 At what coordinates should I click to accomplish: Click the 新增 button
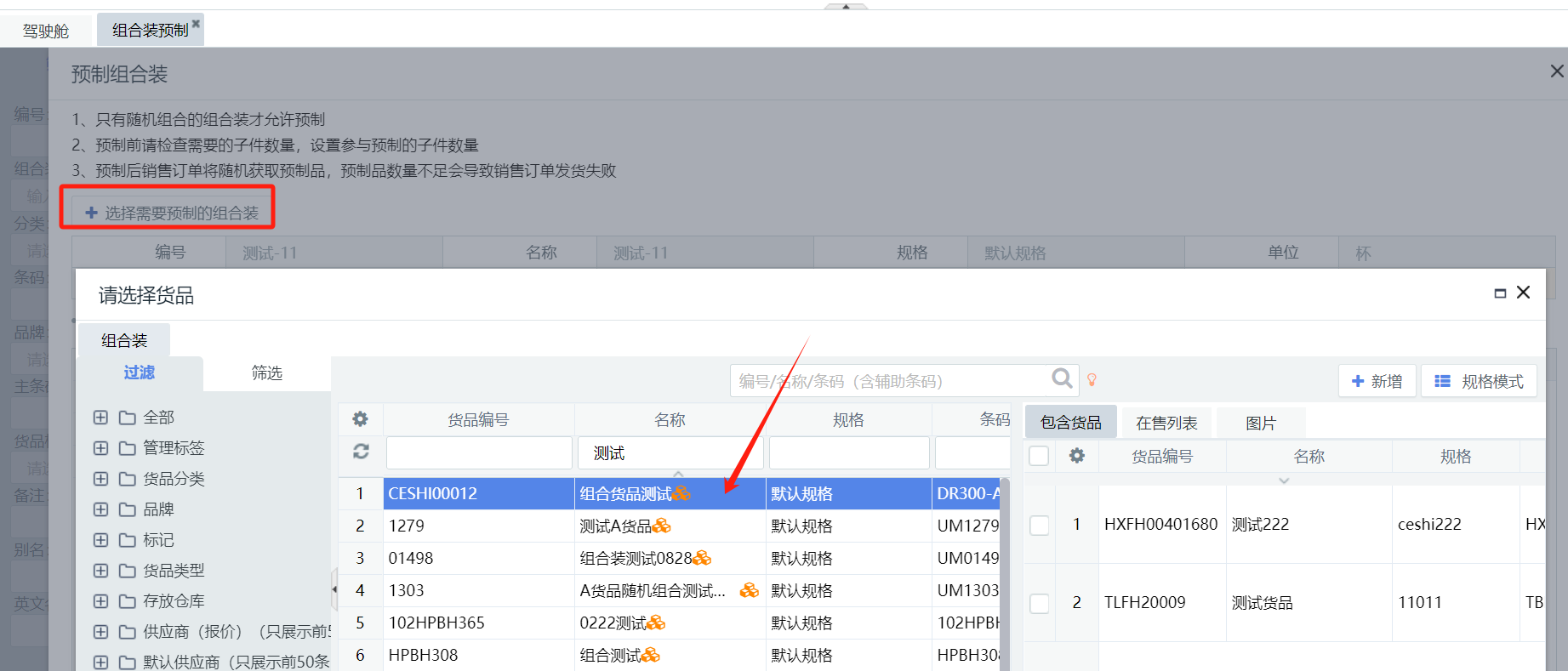click(1377, 381)
